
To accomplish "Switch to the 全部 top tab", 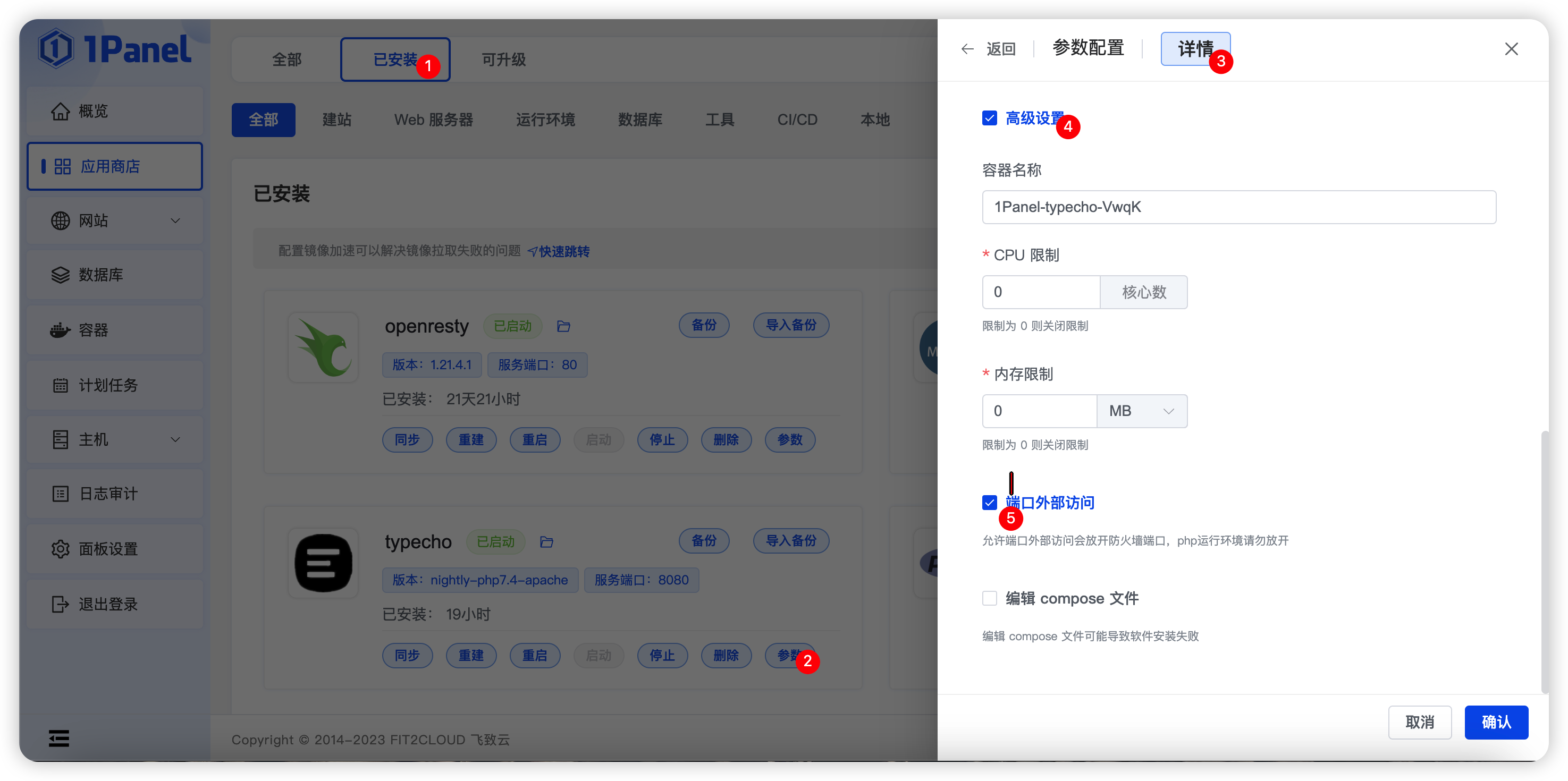I will coord(286,60).
